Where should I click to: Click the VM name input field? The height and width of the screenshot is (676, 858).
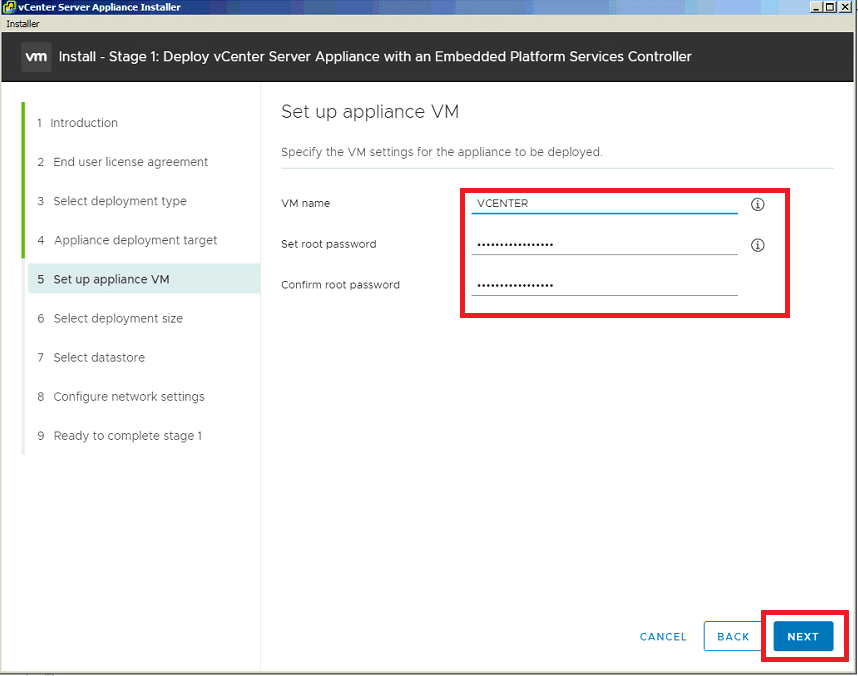pos(604,204)
